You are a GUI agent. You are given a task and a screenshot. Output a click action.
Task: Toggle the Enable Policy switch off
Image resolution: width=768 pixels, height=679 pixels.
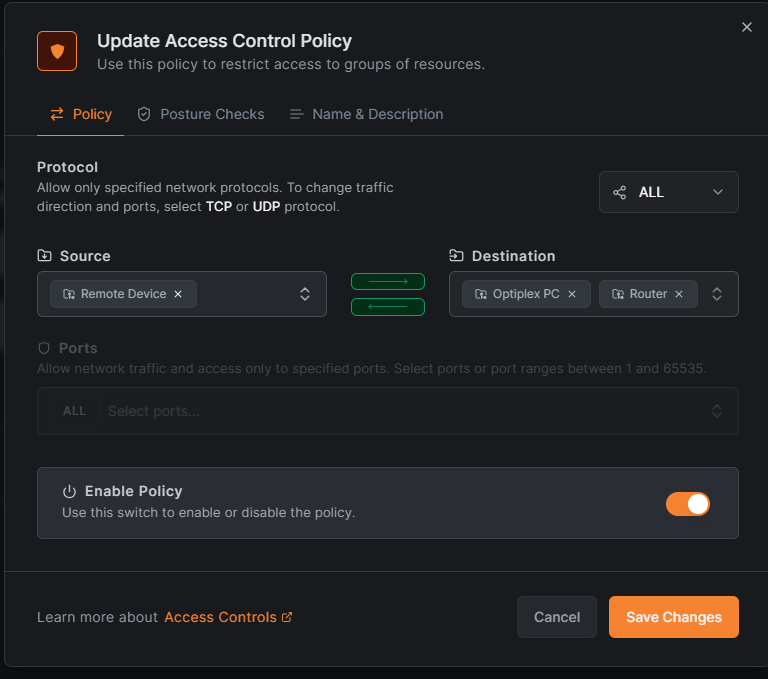point(688,504)
